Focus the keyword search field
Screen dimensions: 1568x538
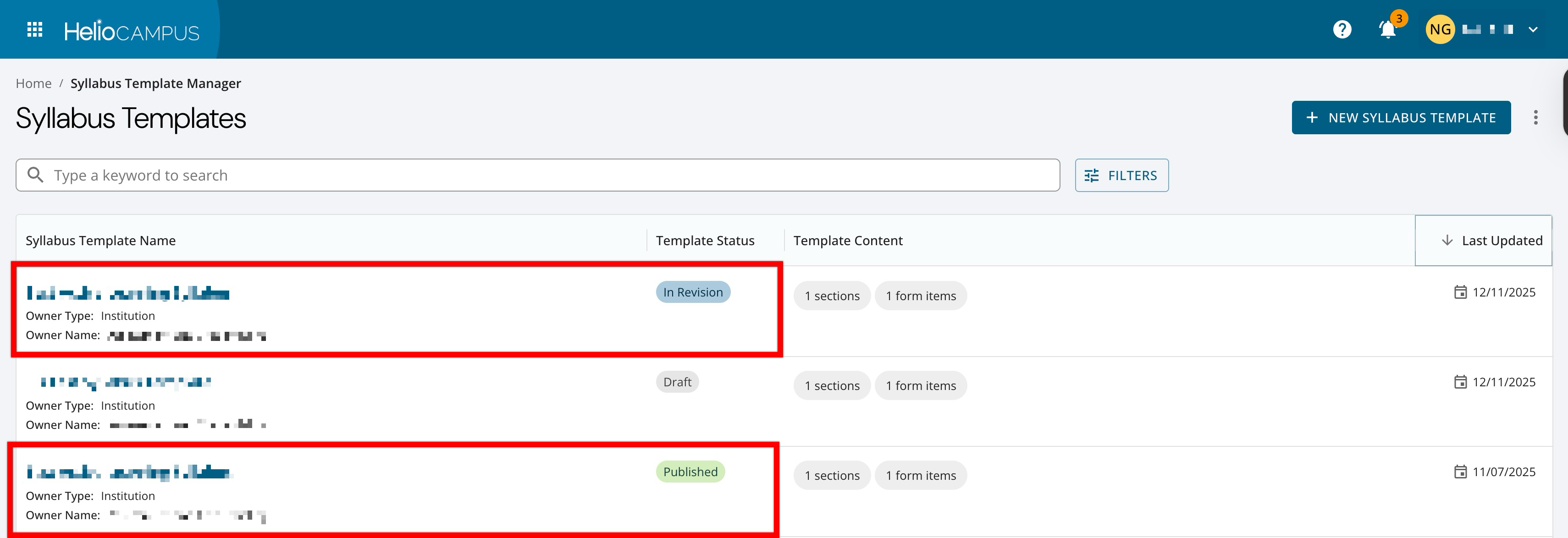(548, 175)
